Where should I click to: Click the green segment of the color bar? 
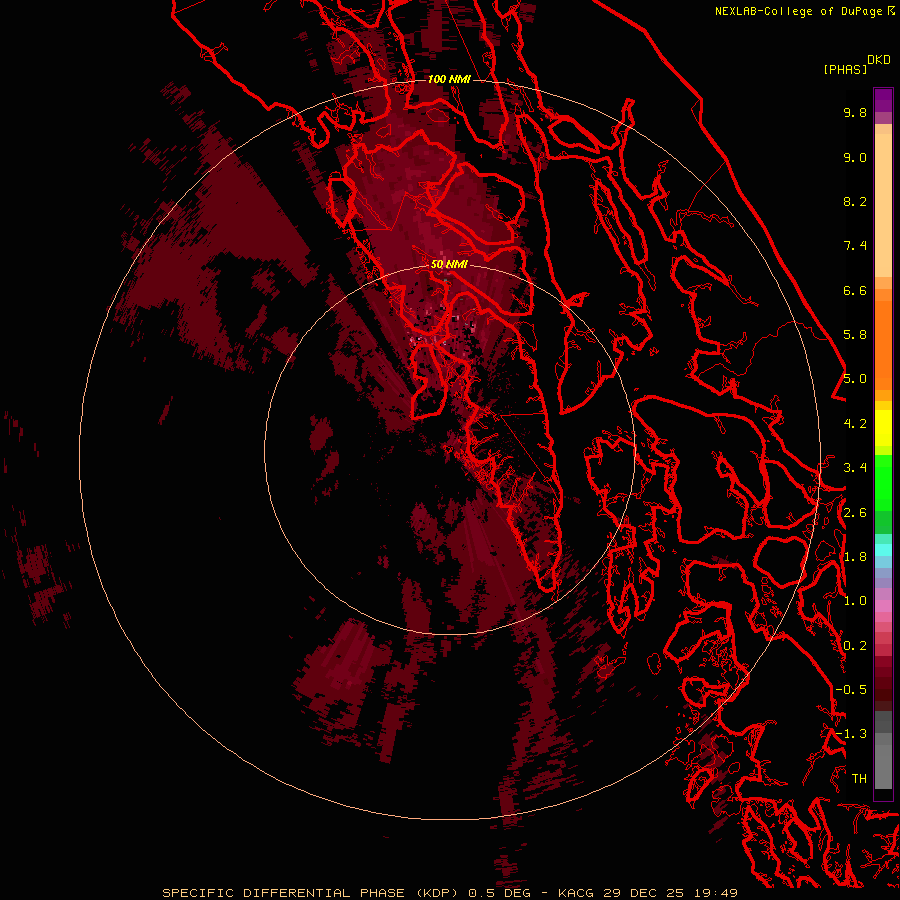[883, 483]
